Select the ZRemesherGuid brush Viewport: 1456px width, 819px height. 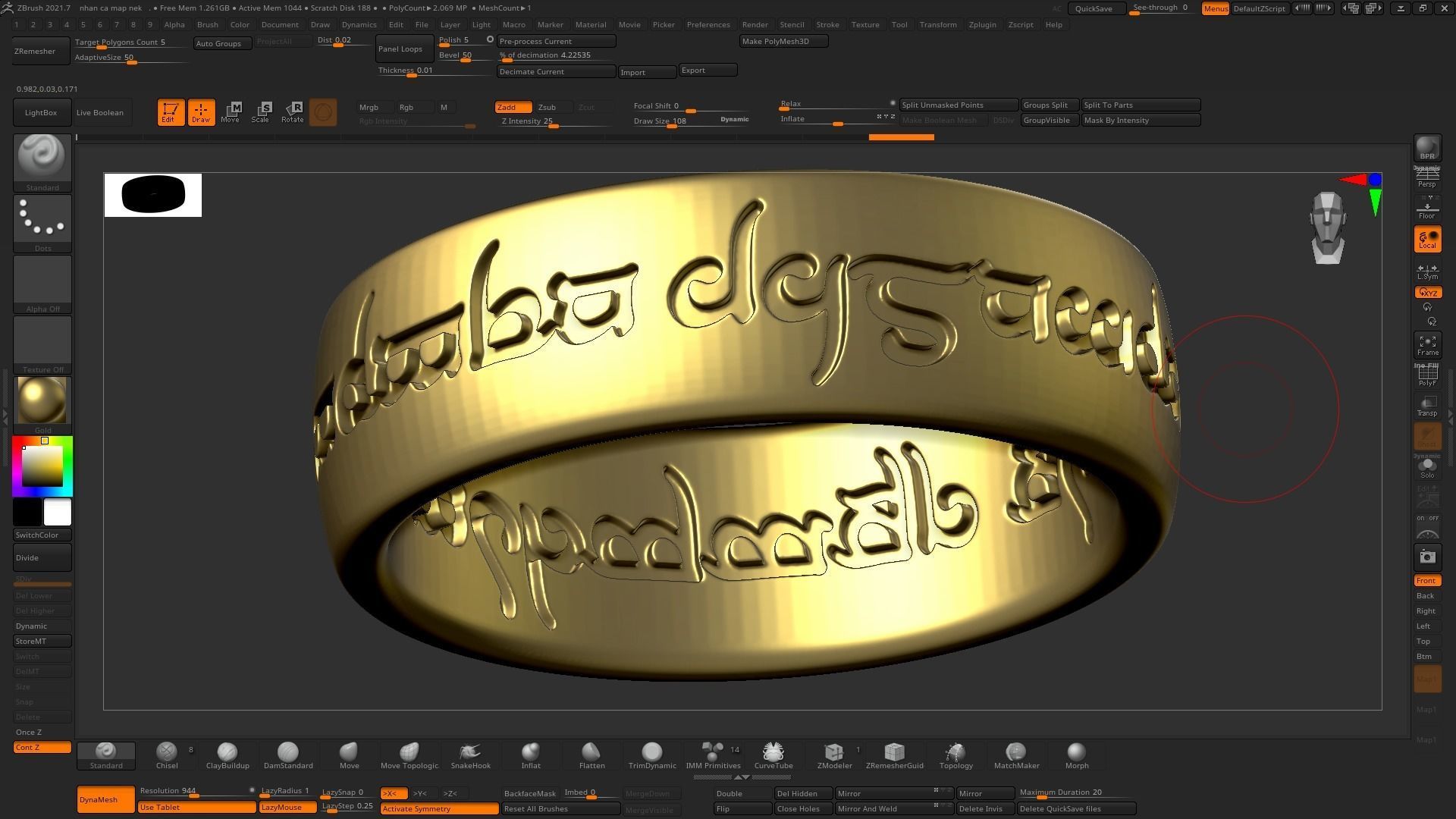point(895,755)
